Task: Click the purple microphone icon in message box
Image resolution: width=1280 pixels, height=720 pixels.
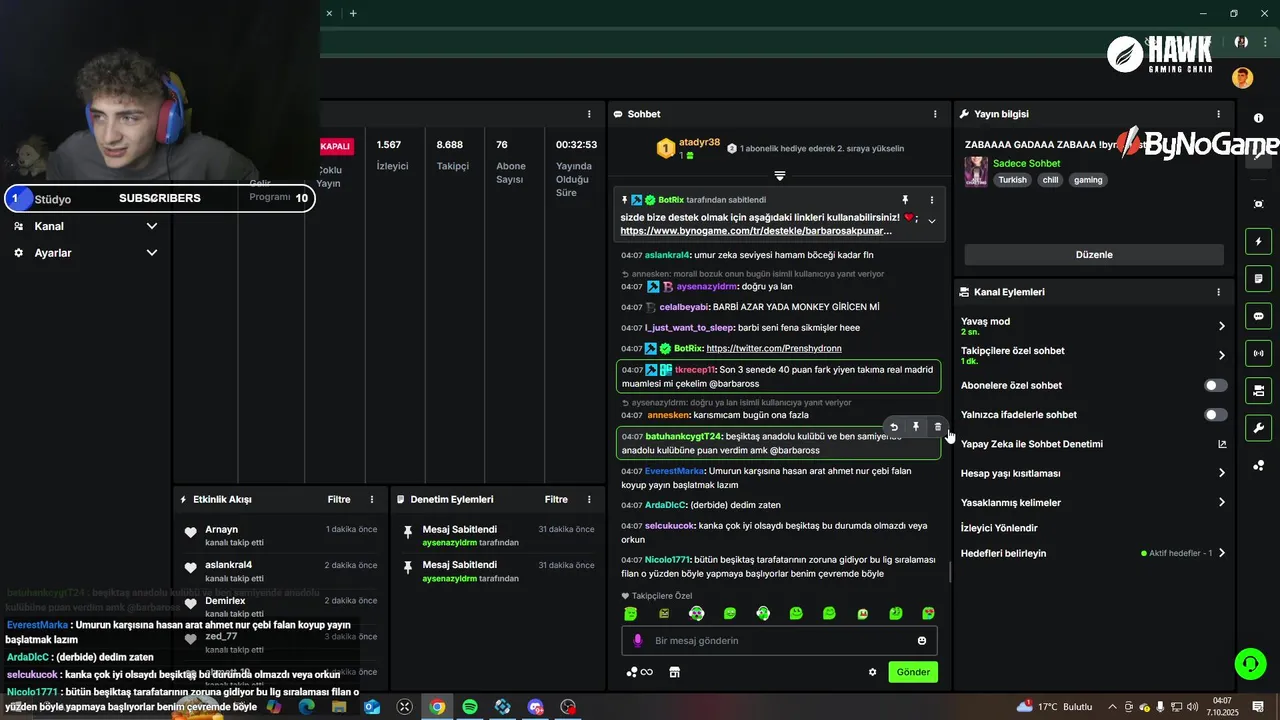Action: [638, 640]
